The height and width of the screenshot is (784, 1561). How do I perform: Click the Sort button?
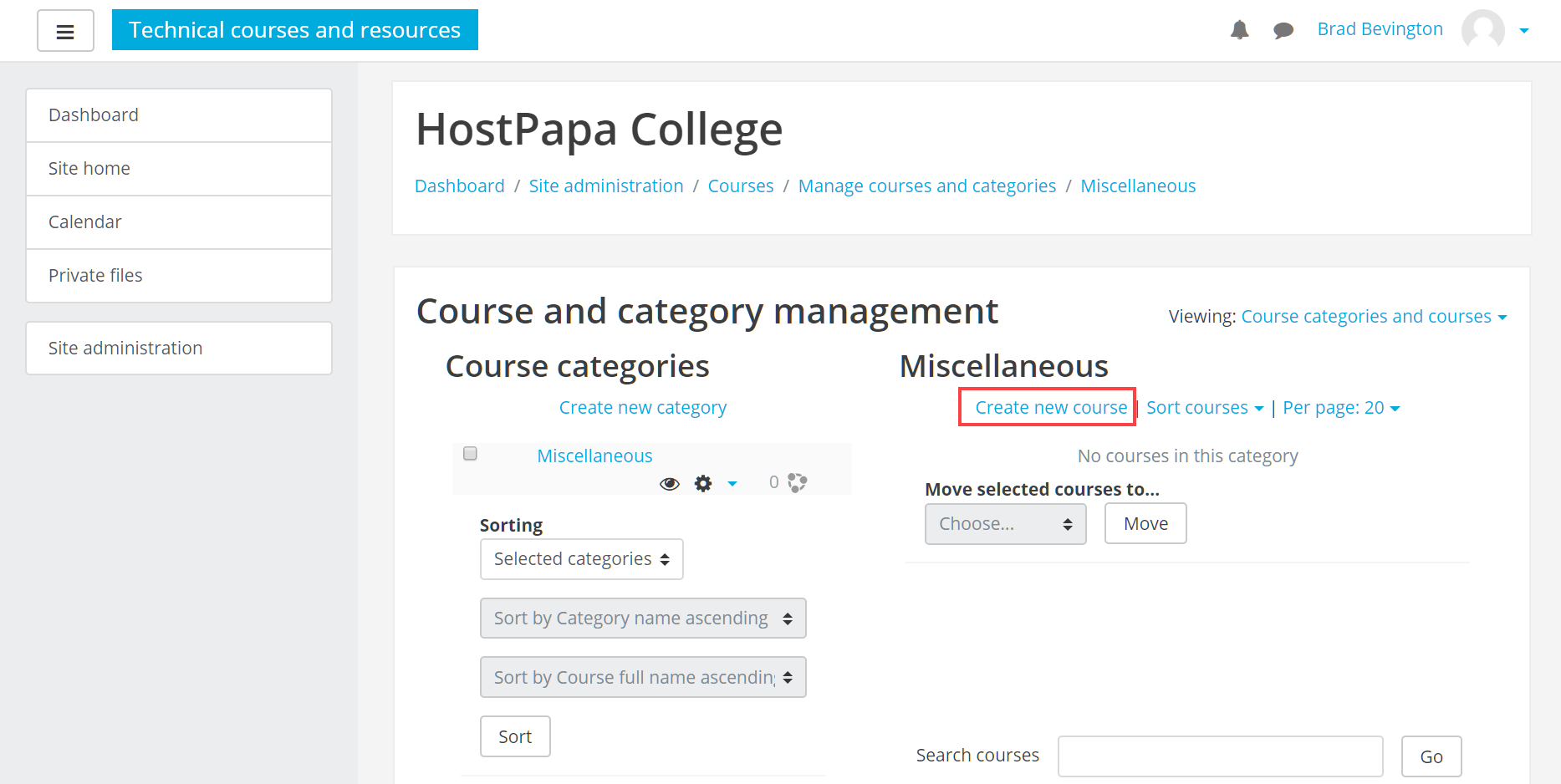pos(515,736)
